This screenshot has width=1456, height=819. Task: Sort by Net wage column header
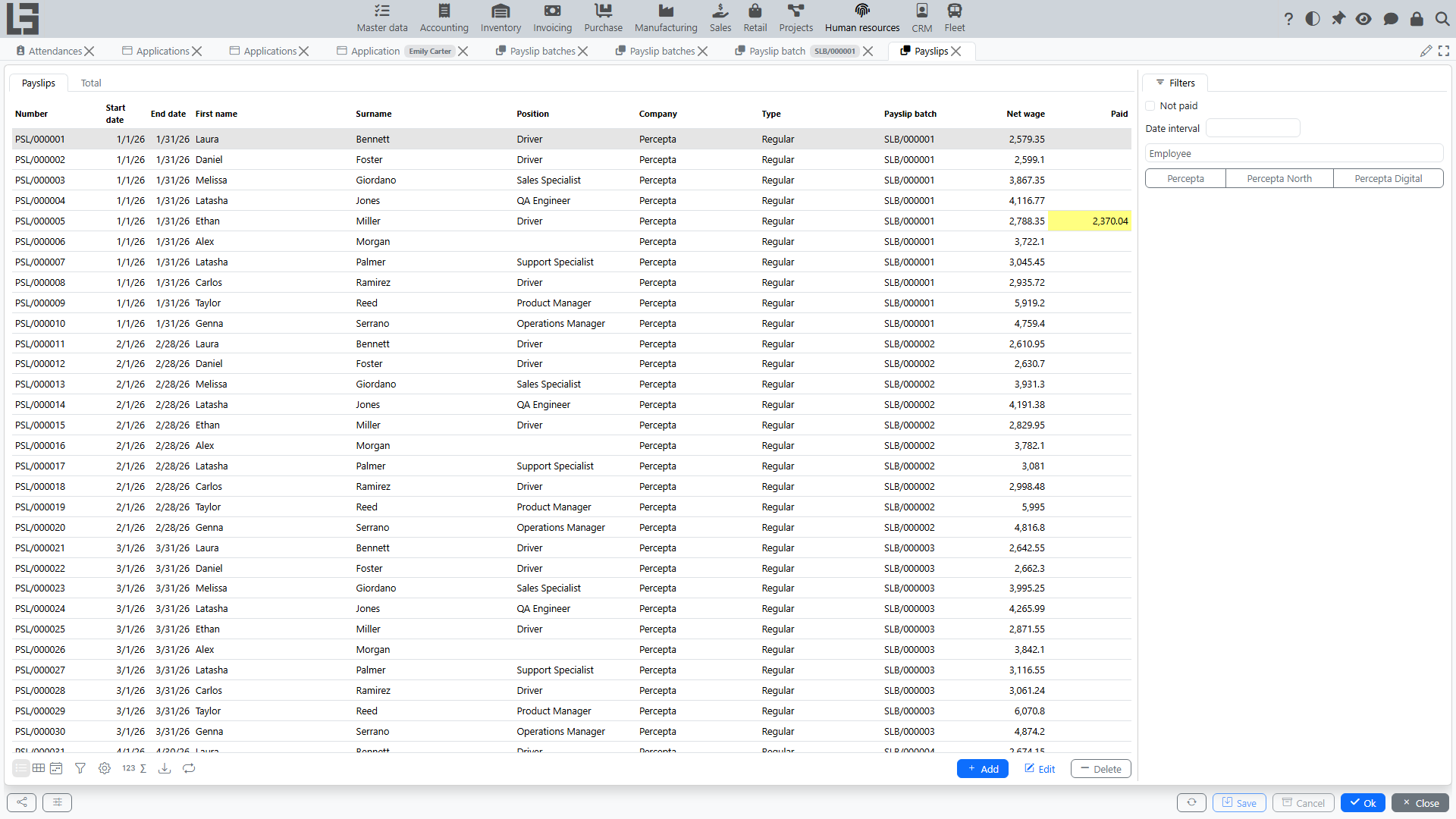[x=1025, y=114]
